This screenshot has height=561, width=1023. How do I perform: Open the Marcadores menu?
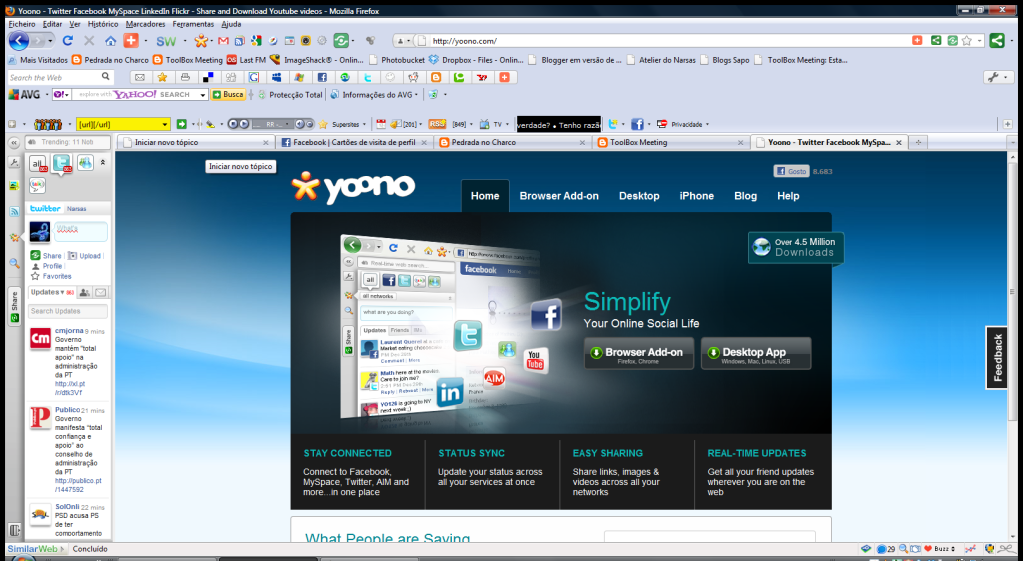(145, 23)
